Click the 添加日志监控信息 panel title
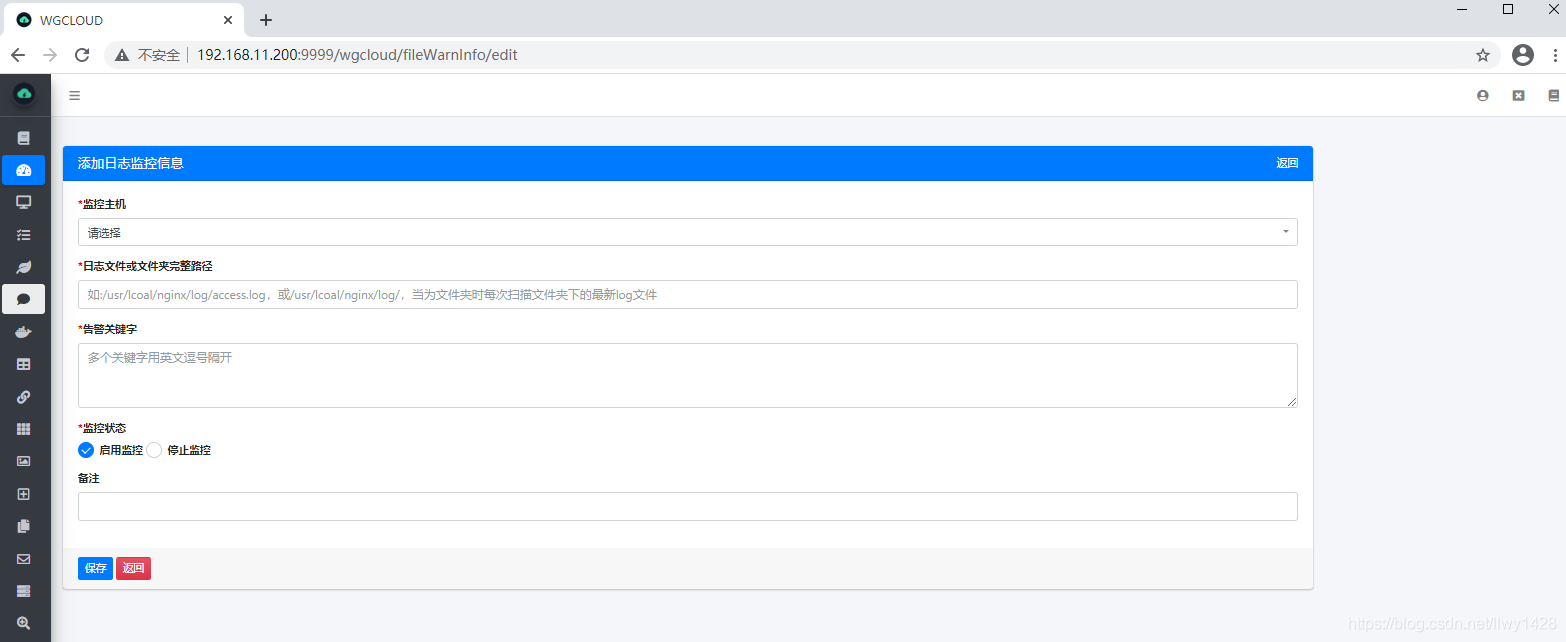The height and width of the screenshot is (642, 1566). click(x=131, y=163)
